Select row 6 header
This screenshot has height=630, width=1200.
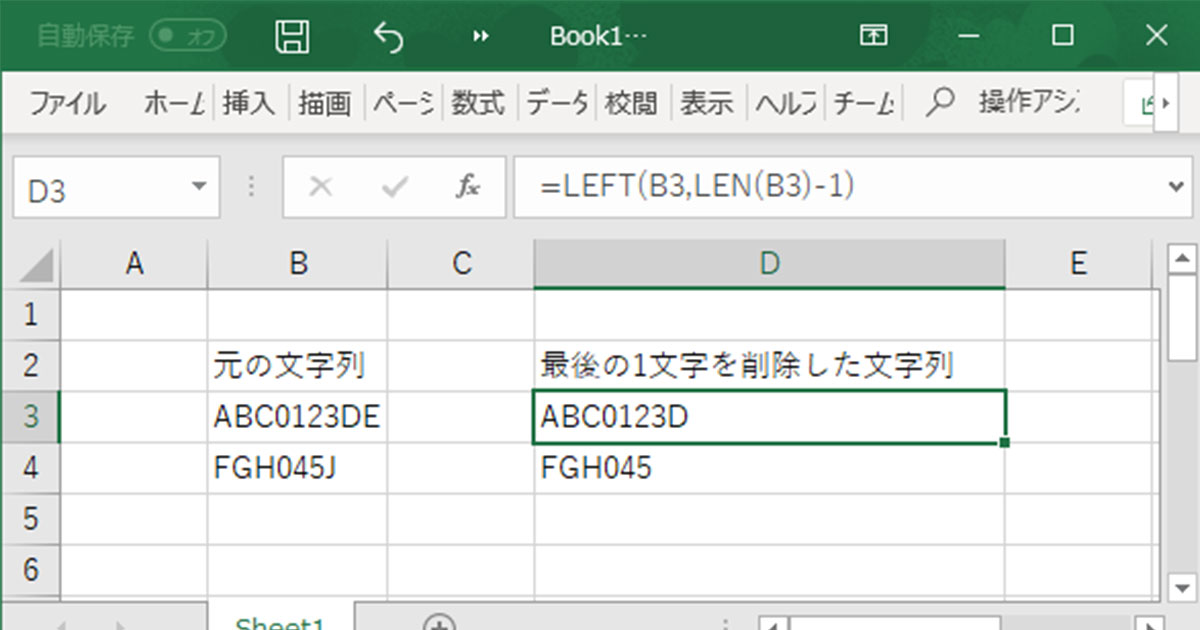(x=30, y=570)
